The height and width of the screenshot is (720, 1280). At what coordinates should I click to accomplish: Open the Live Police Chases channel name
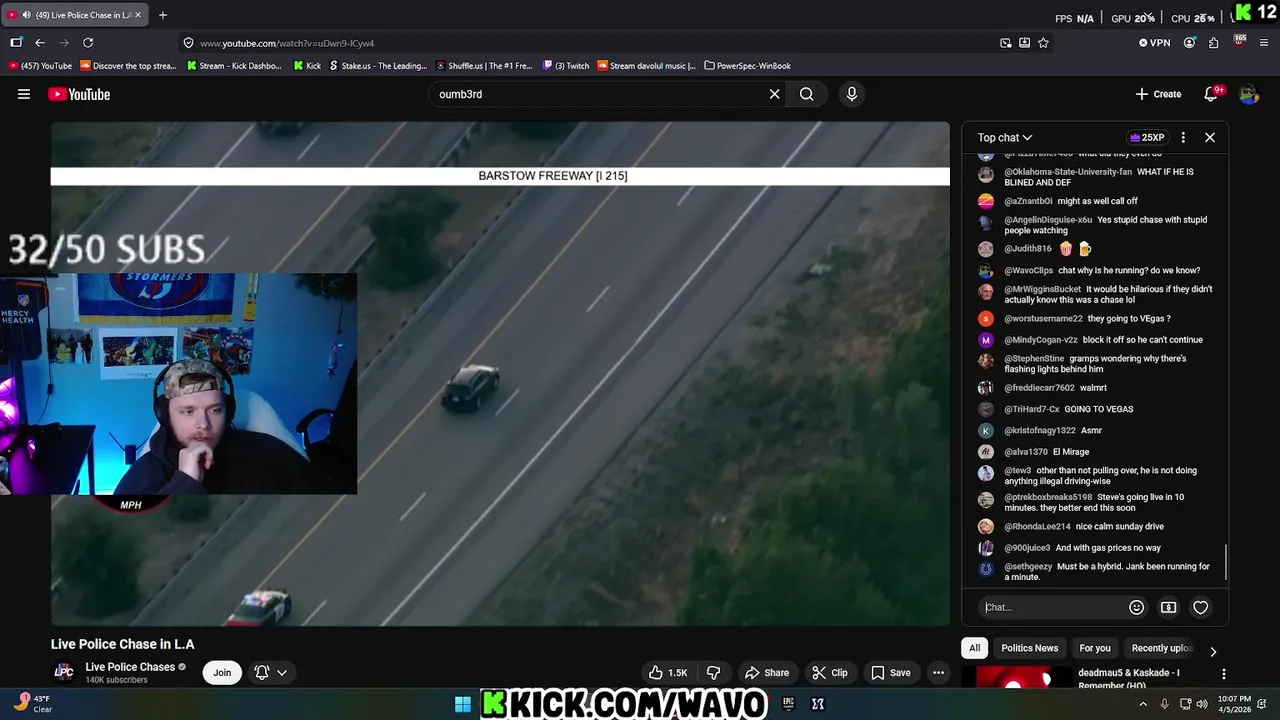[x=130, y=667]
